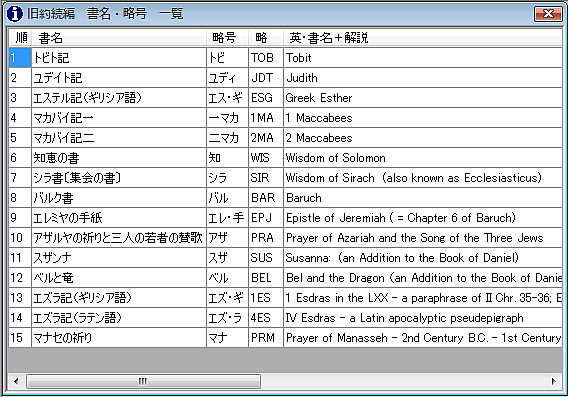Select the マナセの祈り book name

point(119,338)
